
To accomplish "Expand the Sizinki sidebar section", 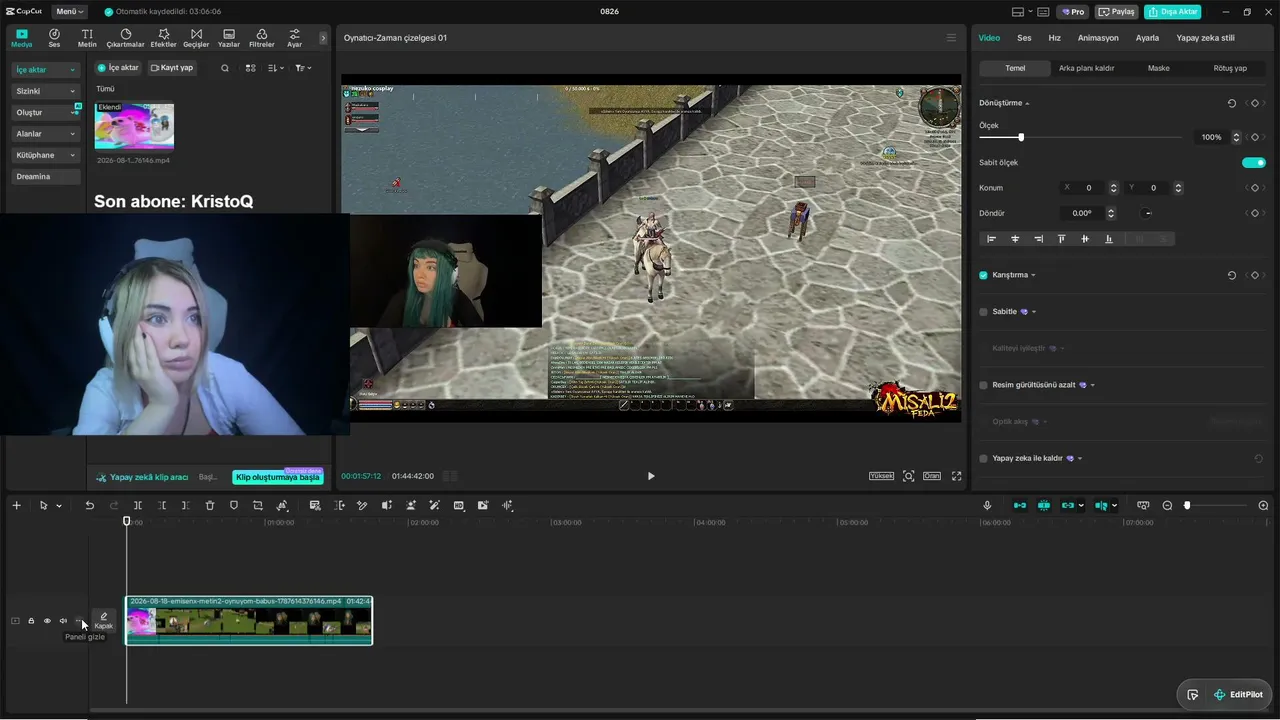I will (x=46, y=91).
